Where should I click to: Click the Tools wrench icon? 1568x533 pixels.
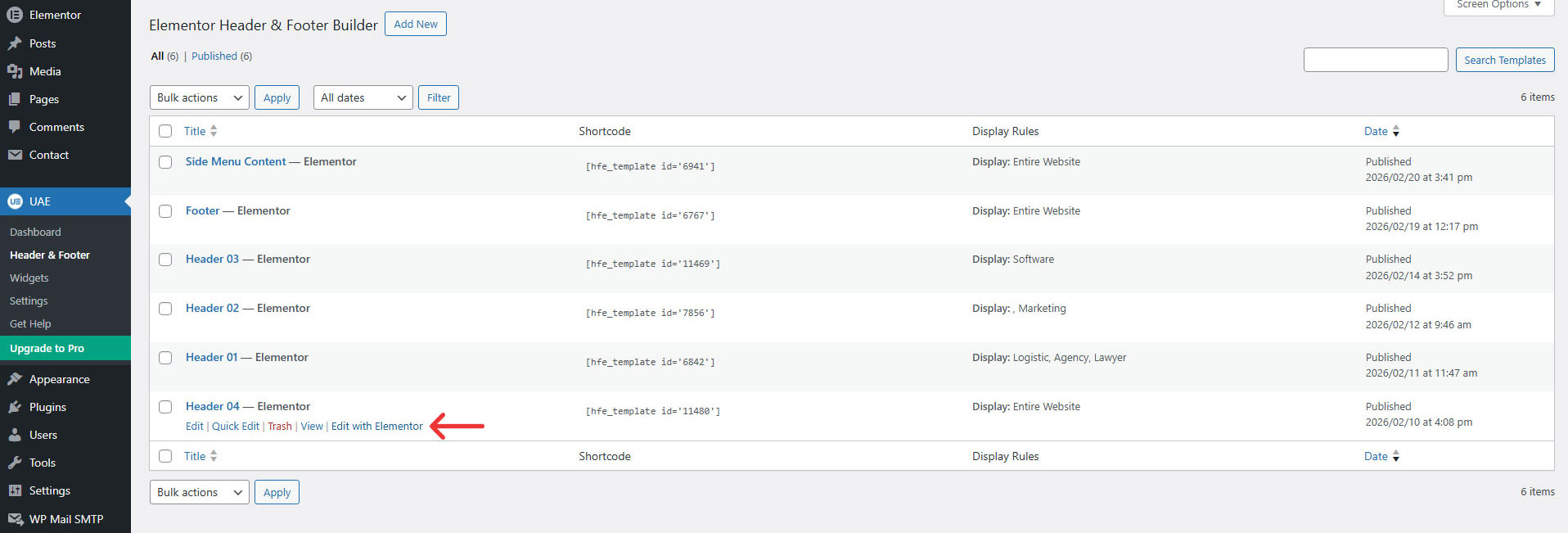(15, 463)
